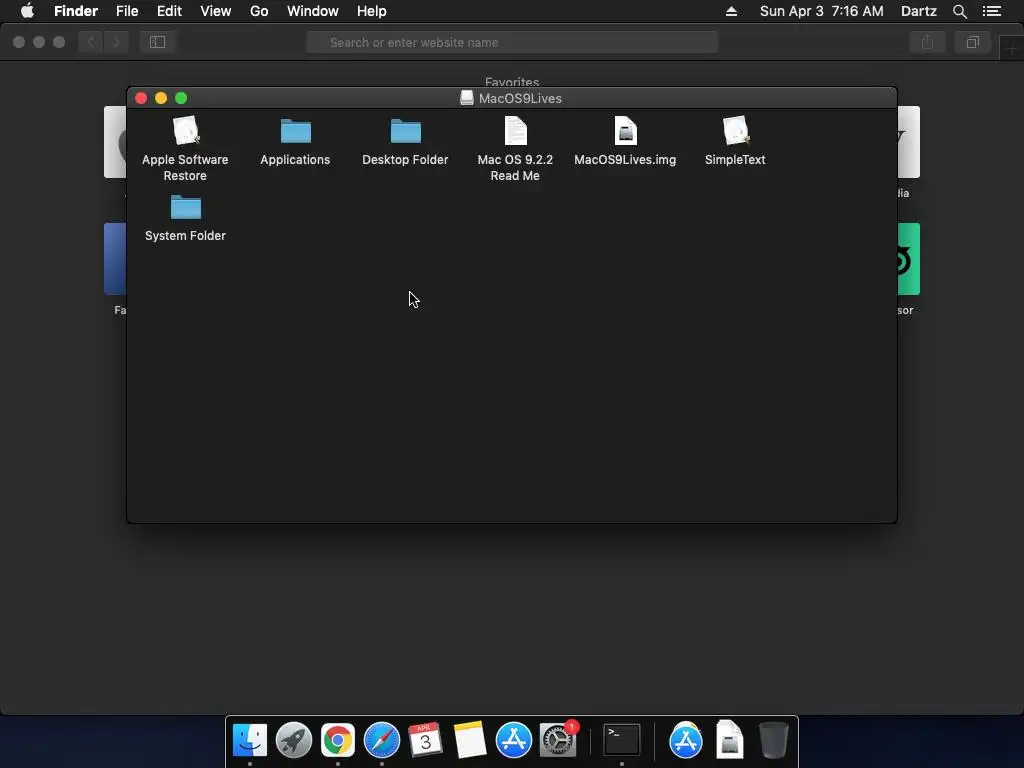This screenshot has height=768, width=1024.
Task: Open the Window menu
Action: coord(313,11)
